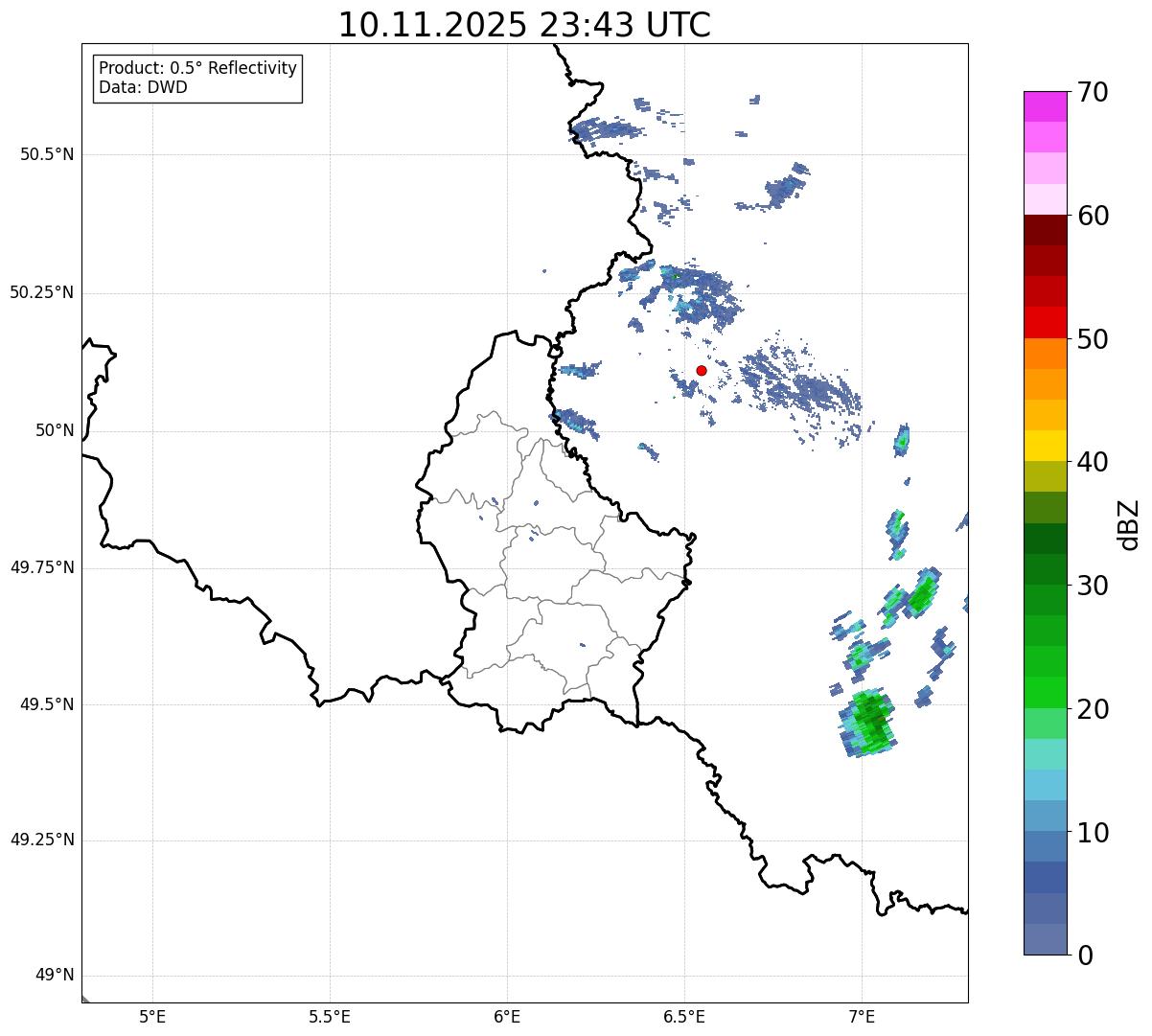Click the colorbar tick label 70
This screenshot has width=1152, height=1036.
[x=1093, y=92]
